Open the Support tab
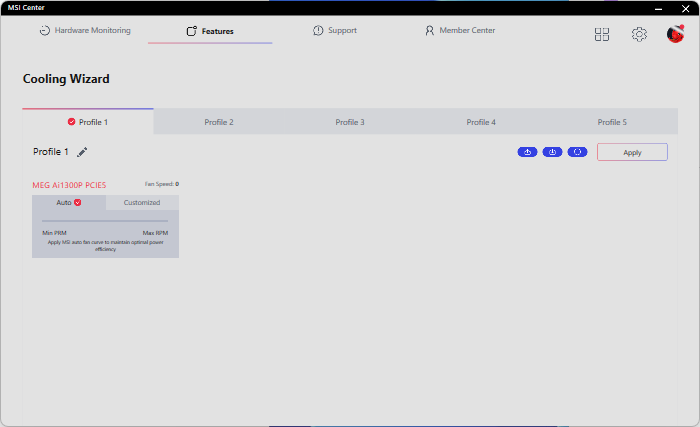 click(x=335, y=30)
